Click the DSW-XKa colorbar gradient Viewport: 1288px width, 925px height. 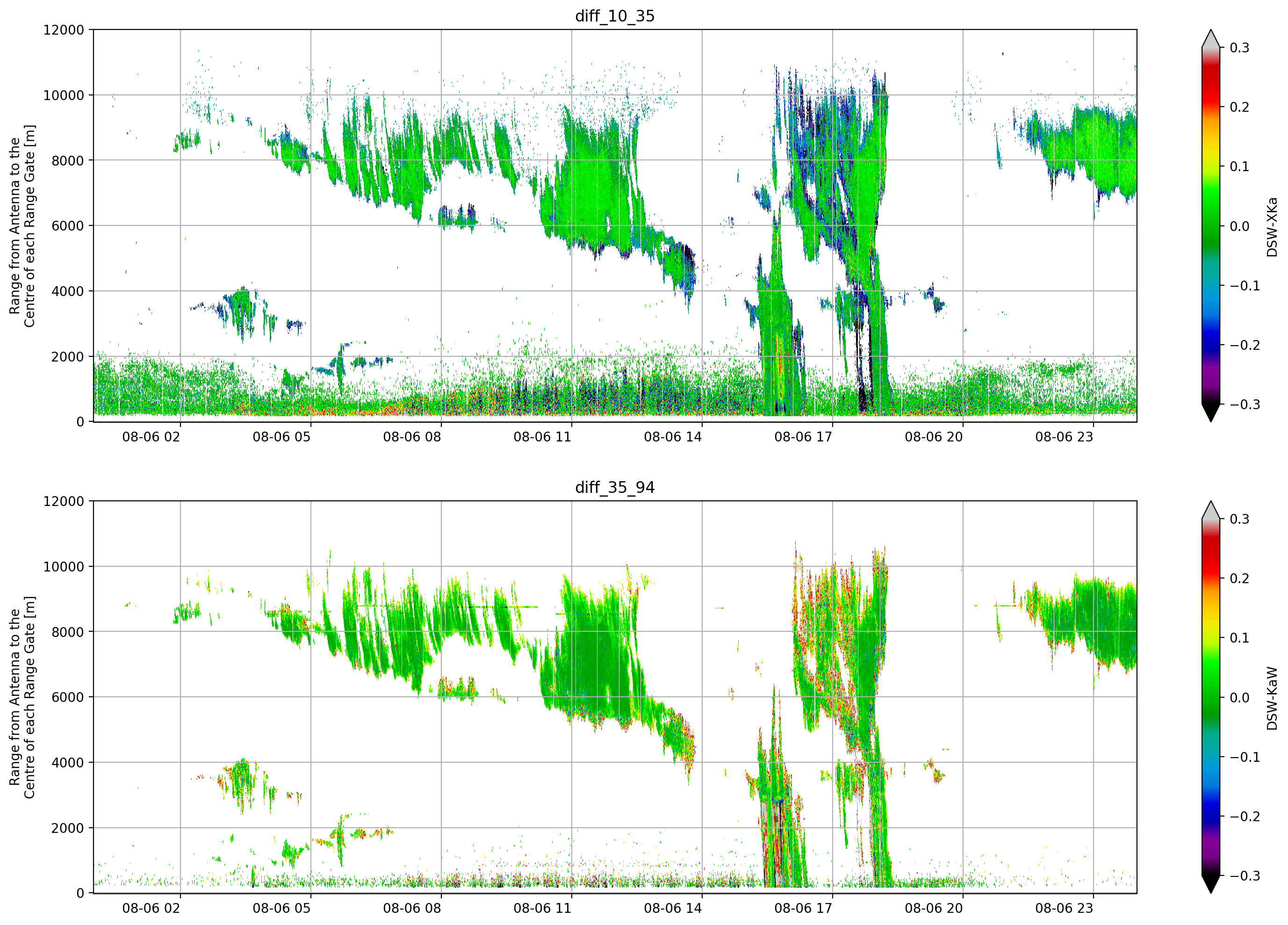(1211, 225)
